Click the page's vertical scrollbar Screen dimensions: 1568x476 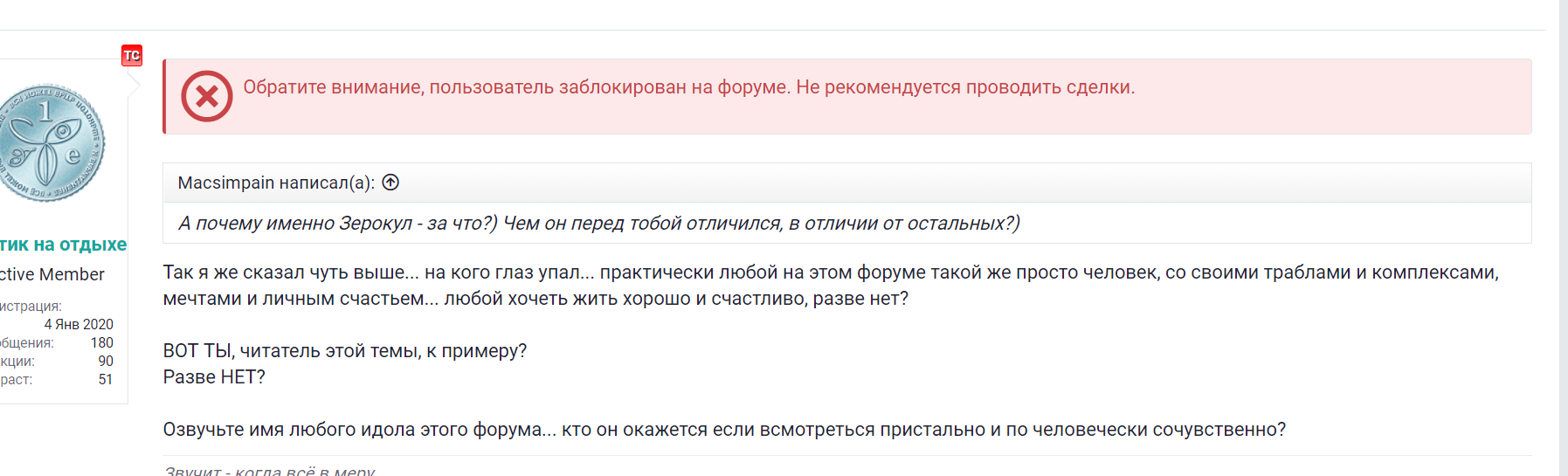(x=1564, y=238)
